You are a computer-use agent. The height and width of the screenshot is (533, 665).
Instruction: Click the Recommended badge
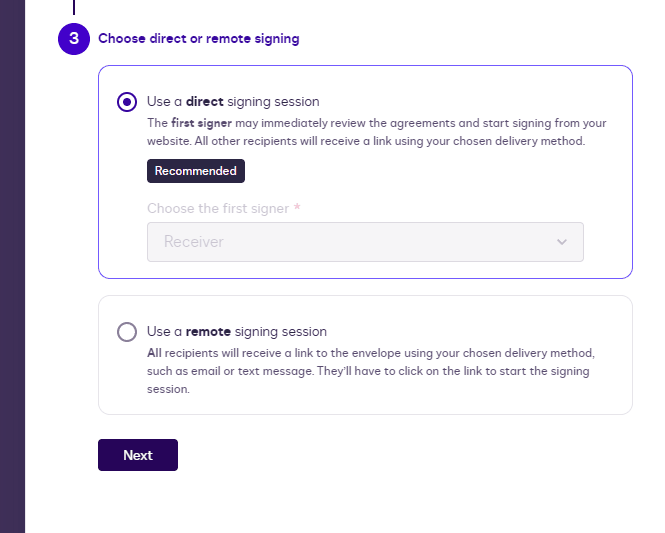tap(196, 171)
